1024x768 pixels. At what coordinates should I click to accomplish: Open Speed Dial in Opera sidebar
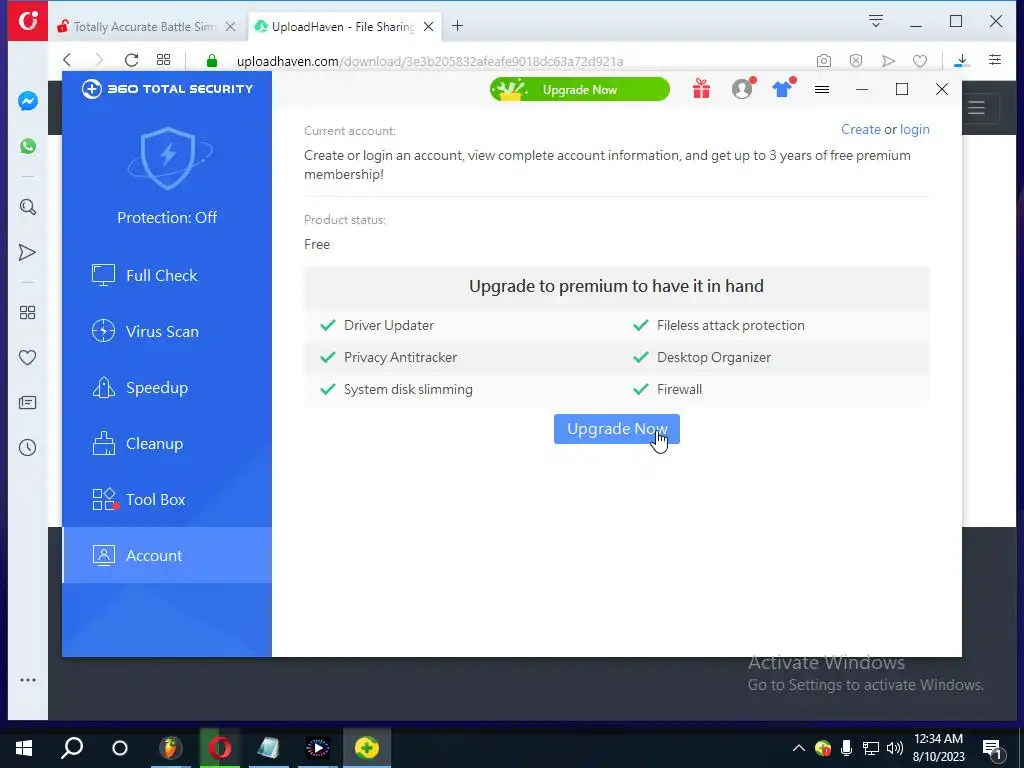click(27, 313)
